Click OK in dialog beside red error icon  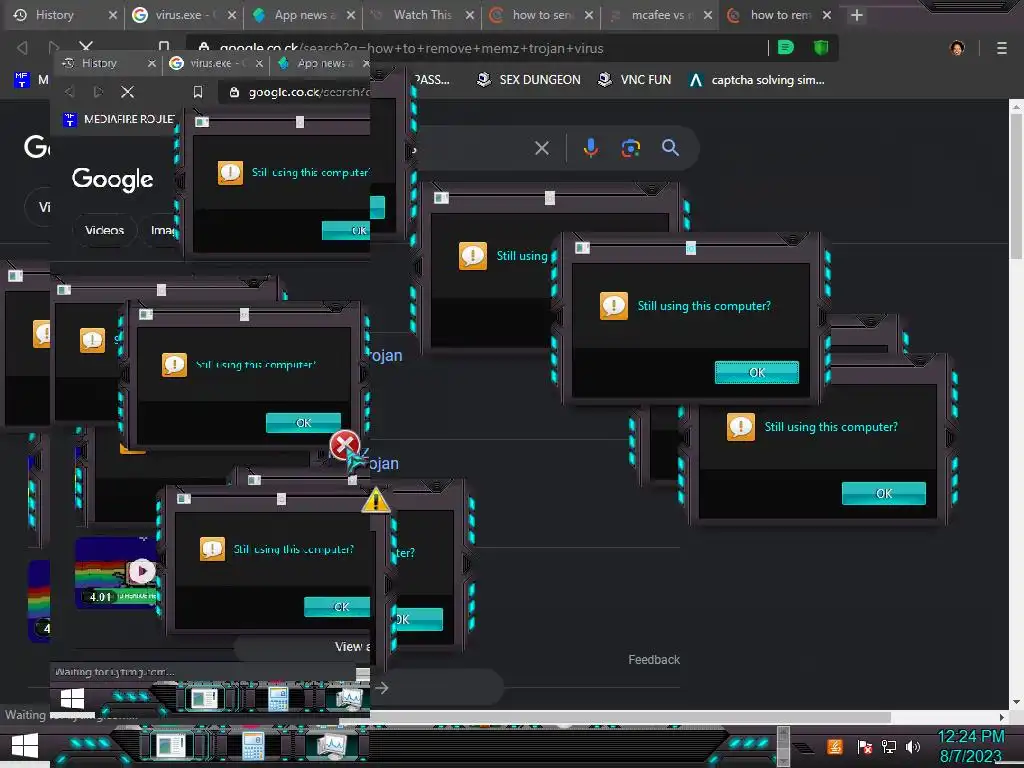[x=303, y=423]
